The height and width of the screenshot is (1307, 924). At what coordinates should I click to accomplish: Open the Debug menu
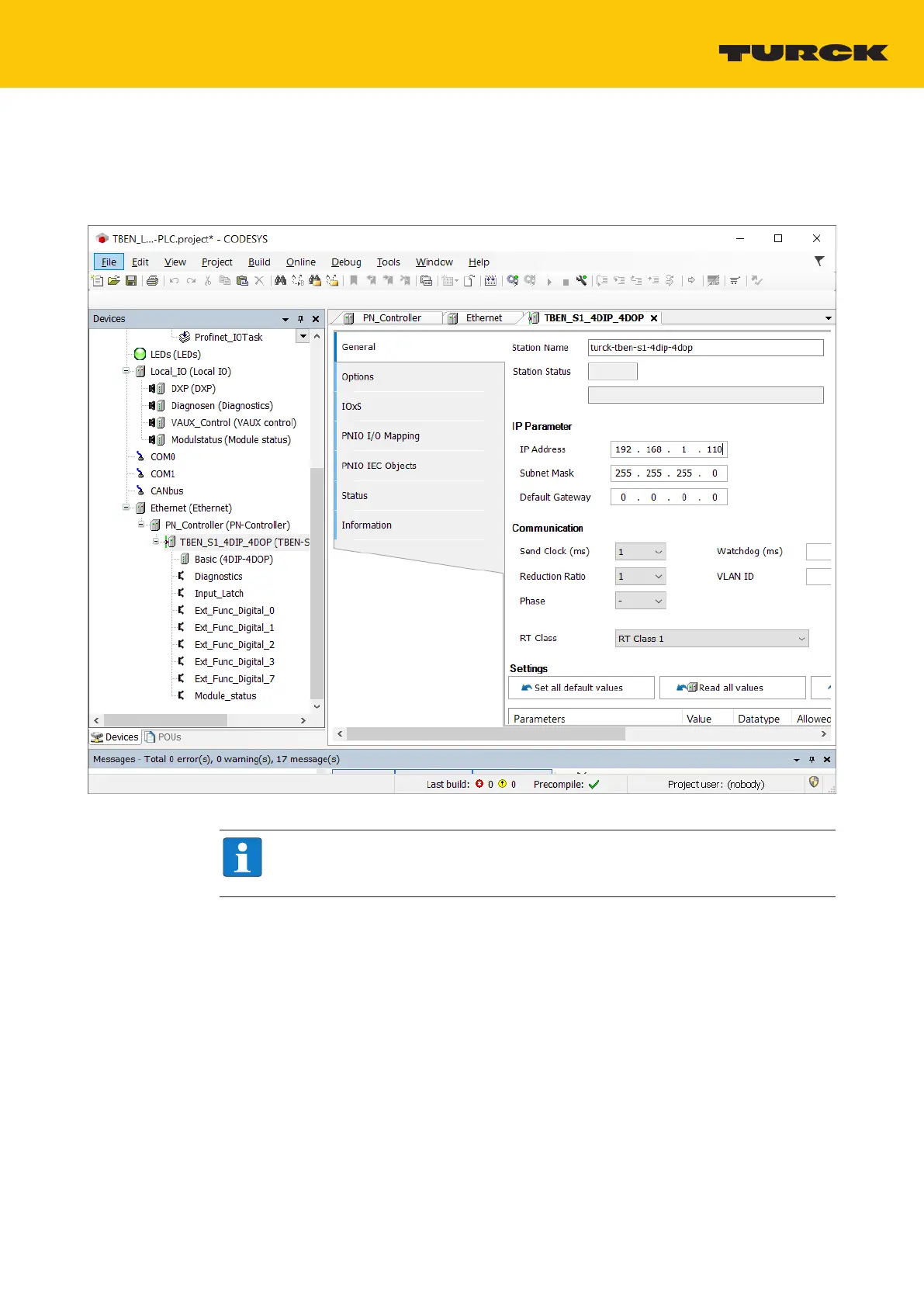point(346,262)
